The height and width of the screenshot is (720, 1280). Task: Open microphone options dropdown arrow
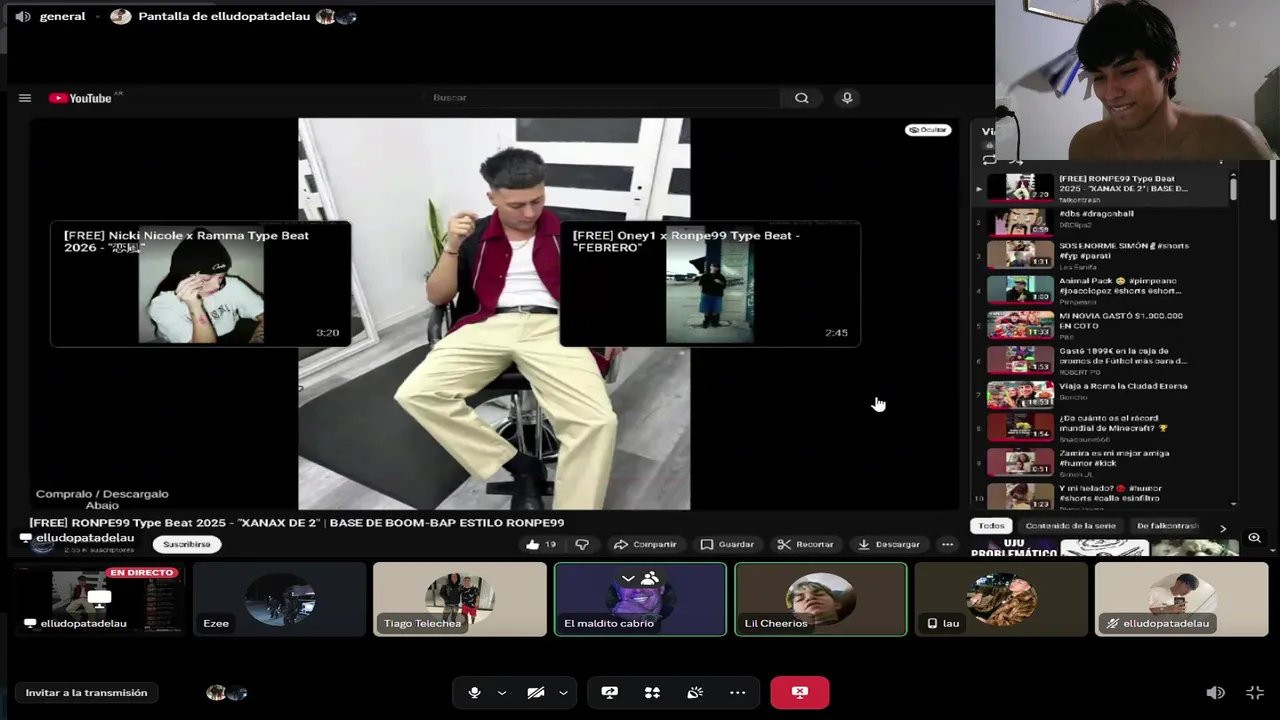click(x=502, y=692)
